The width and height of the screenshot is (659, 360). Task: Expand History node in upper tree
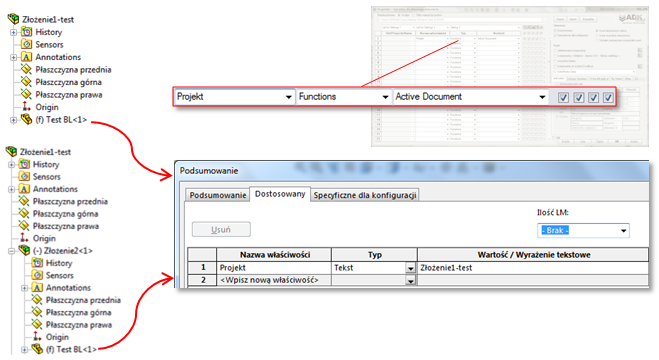pos(13,32)
